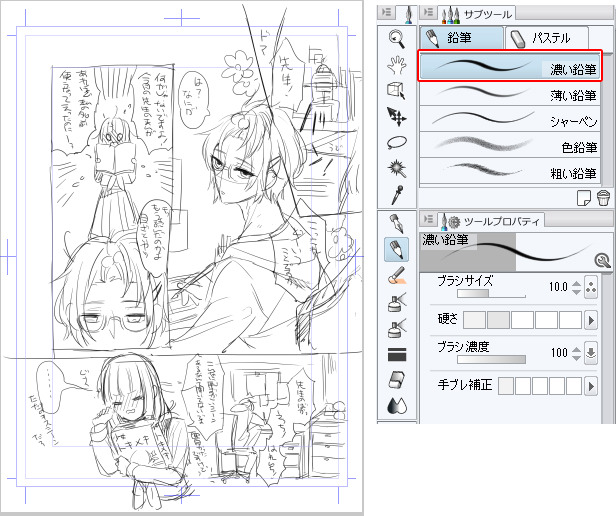Image resolution: width=616 pixels, height=516 pixels.
Task: Switch to the 鉛筆 sub tool group
Action: (x=462, y=38)
